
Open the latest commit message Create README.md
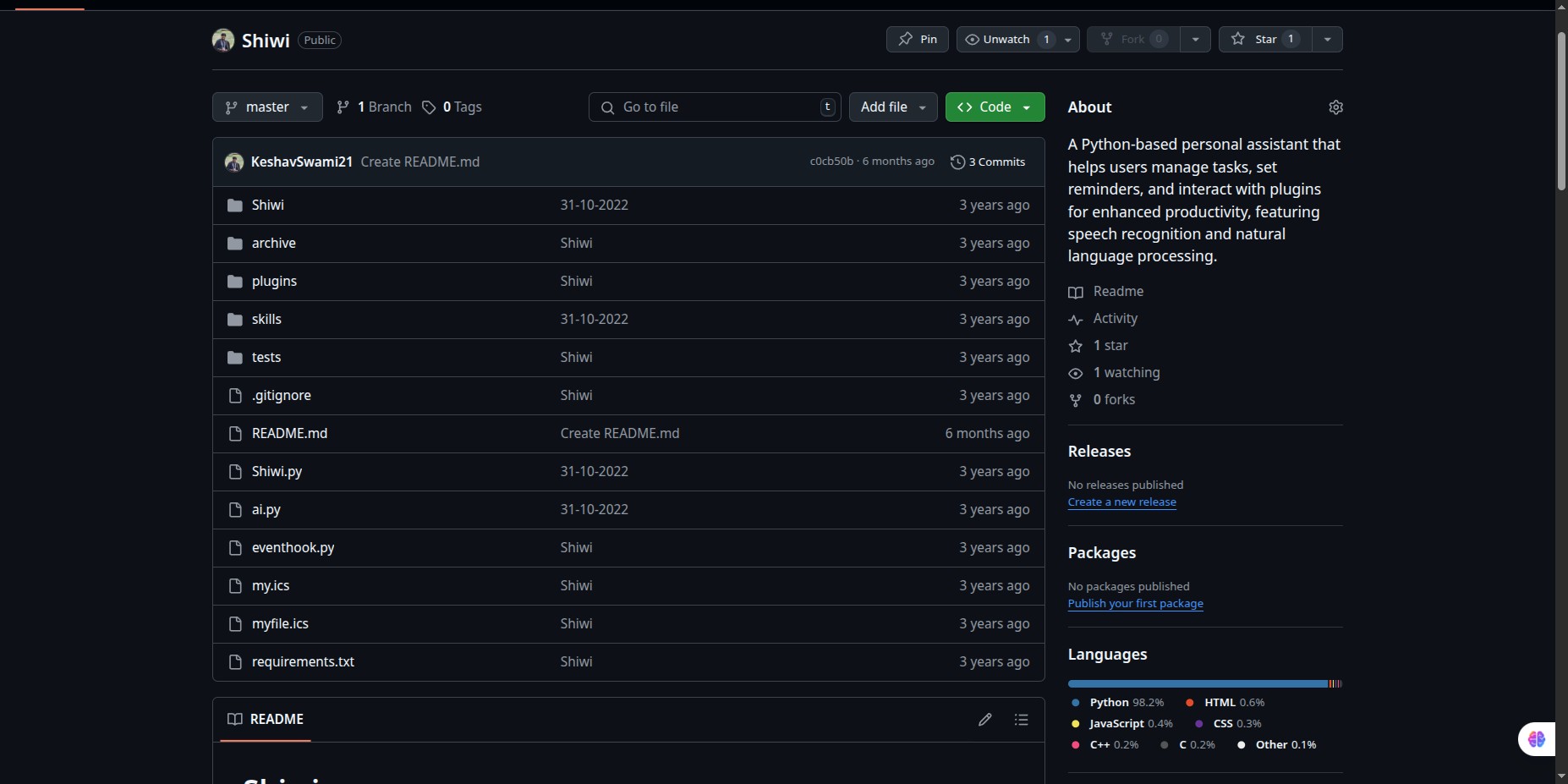point(419,162)
